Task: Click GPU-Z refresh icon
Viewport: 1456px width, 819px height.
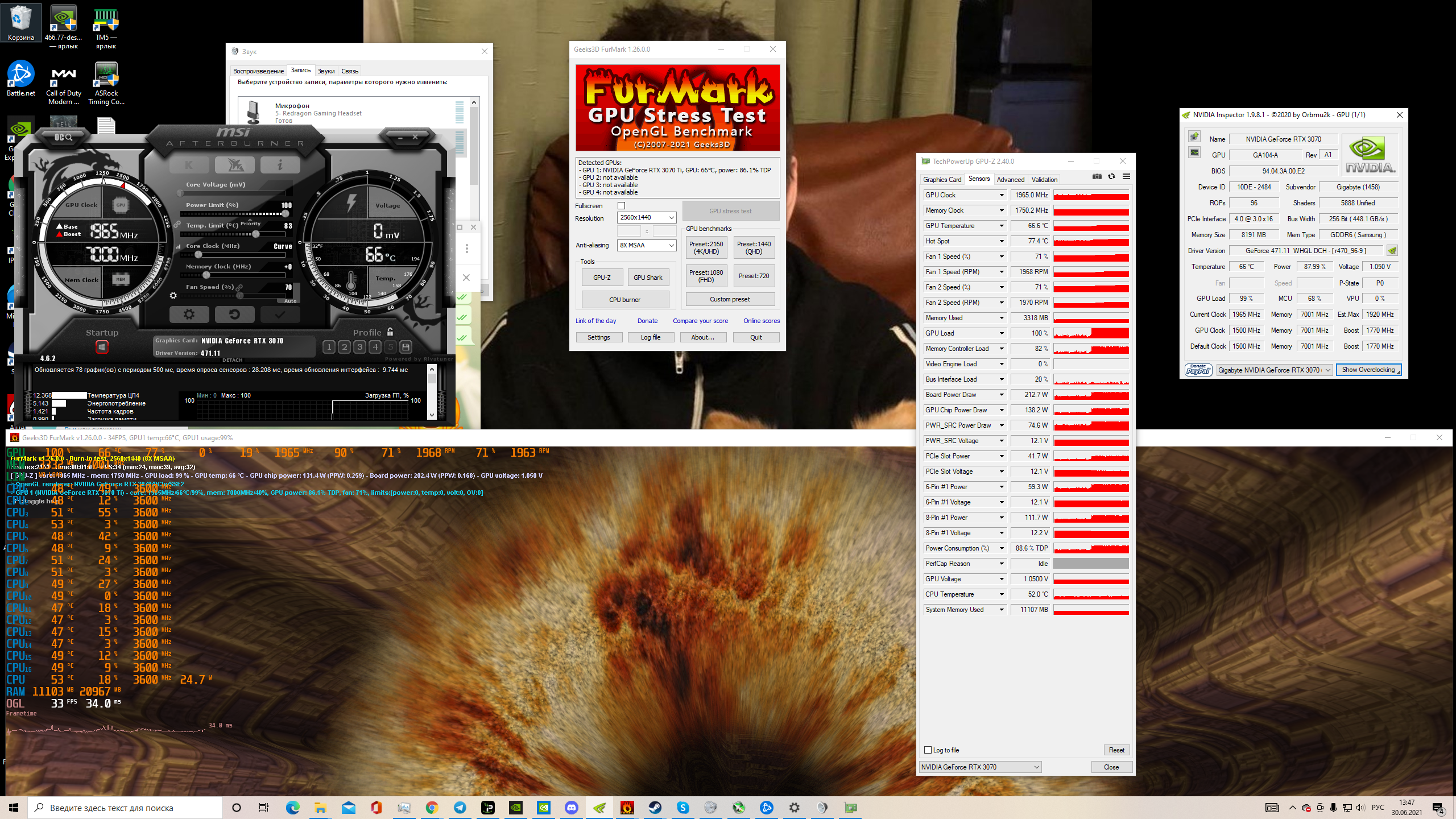Action: point(1111,177)
